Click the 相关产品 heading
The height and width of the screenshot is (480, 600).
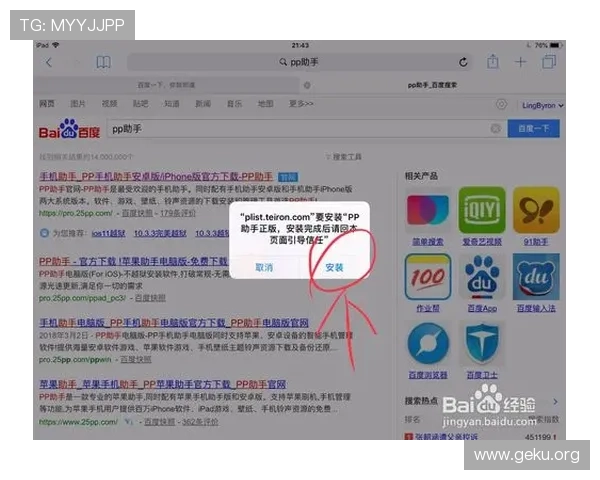click(x=421, y=176)
